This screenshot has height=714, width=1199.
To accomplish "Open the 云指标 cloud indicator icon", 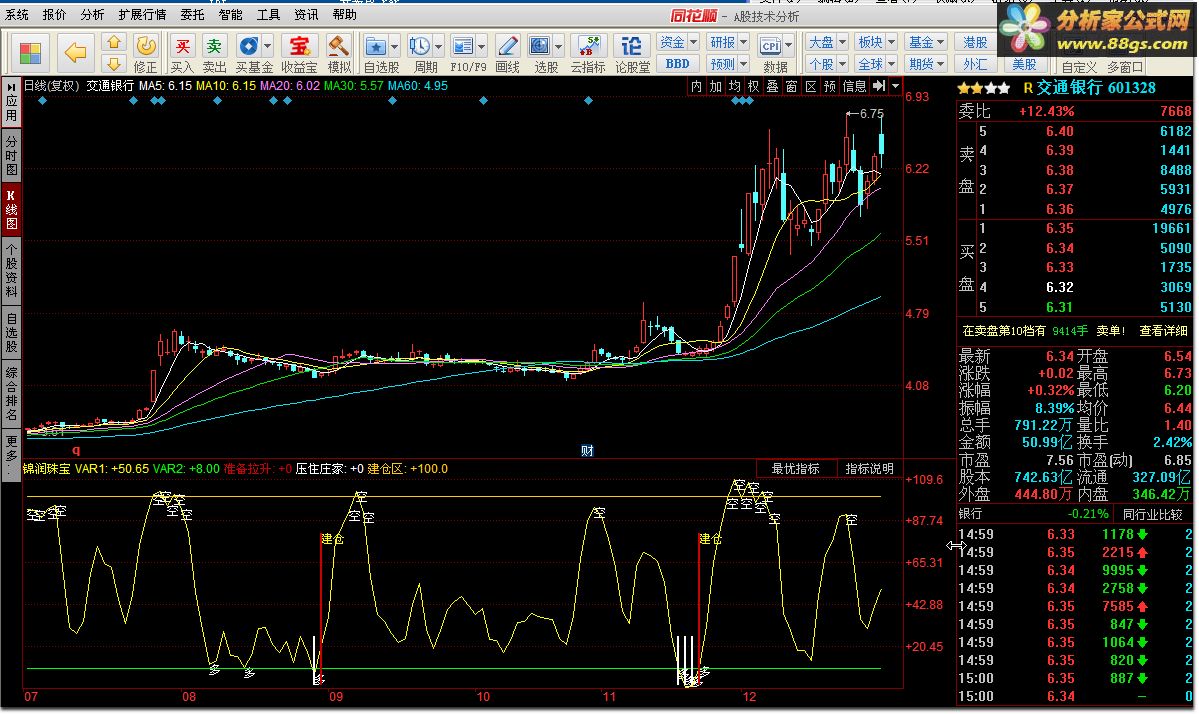I will pyautogui.click(x=588, y=46).
